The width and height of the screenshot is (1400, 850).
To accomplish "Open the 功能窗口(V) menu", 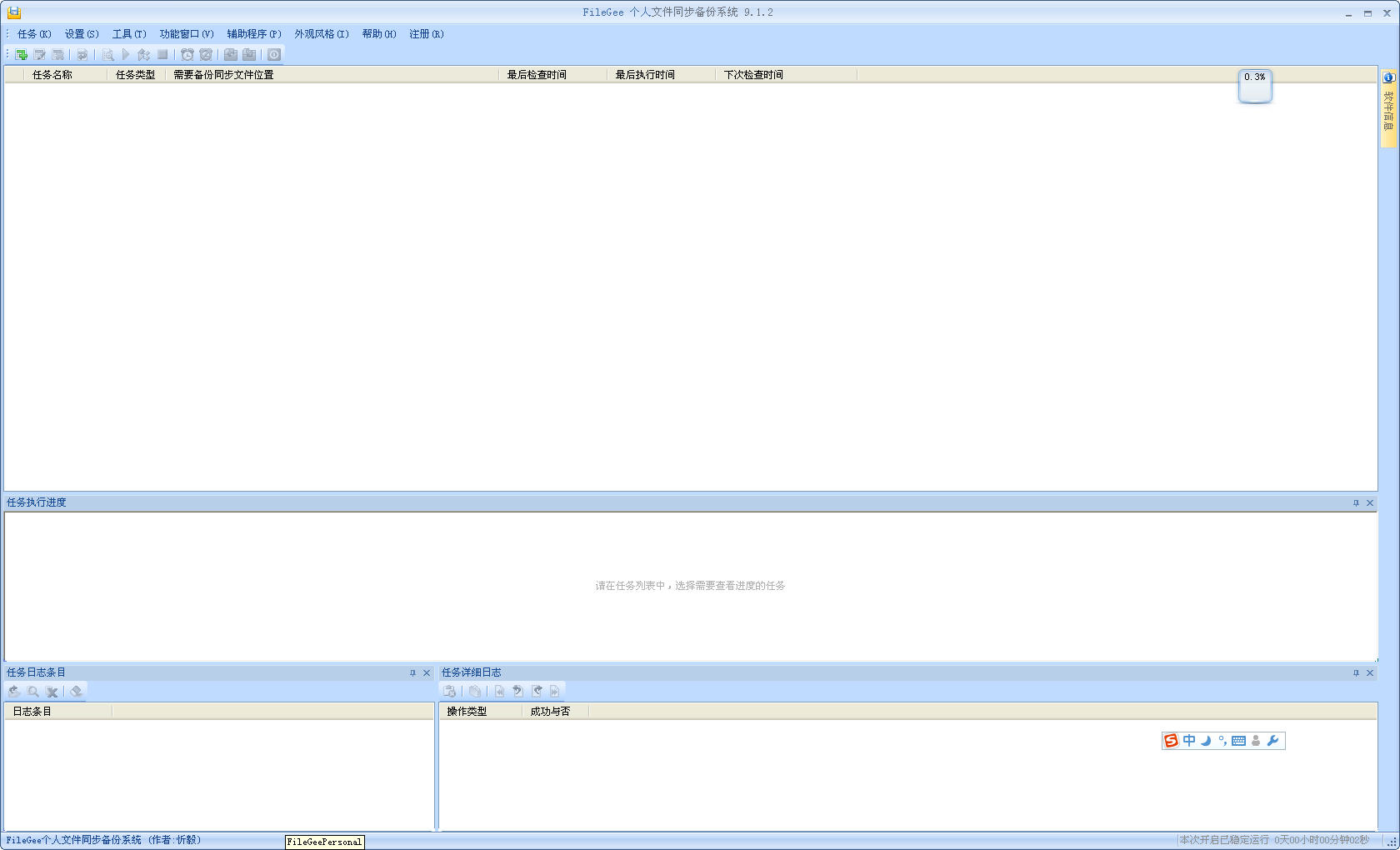I will (x=187, y=34).
